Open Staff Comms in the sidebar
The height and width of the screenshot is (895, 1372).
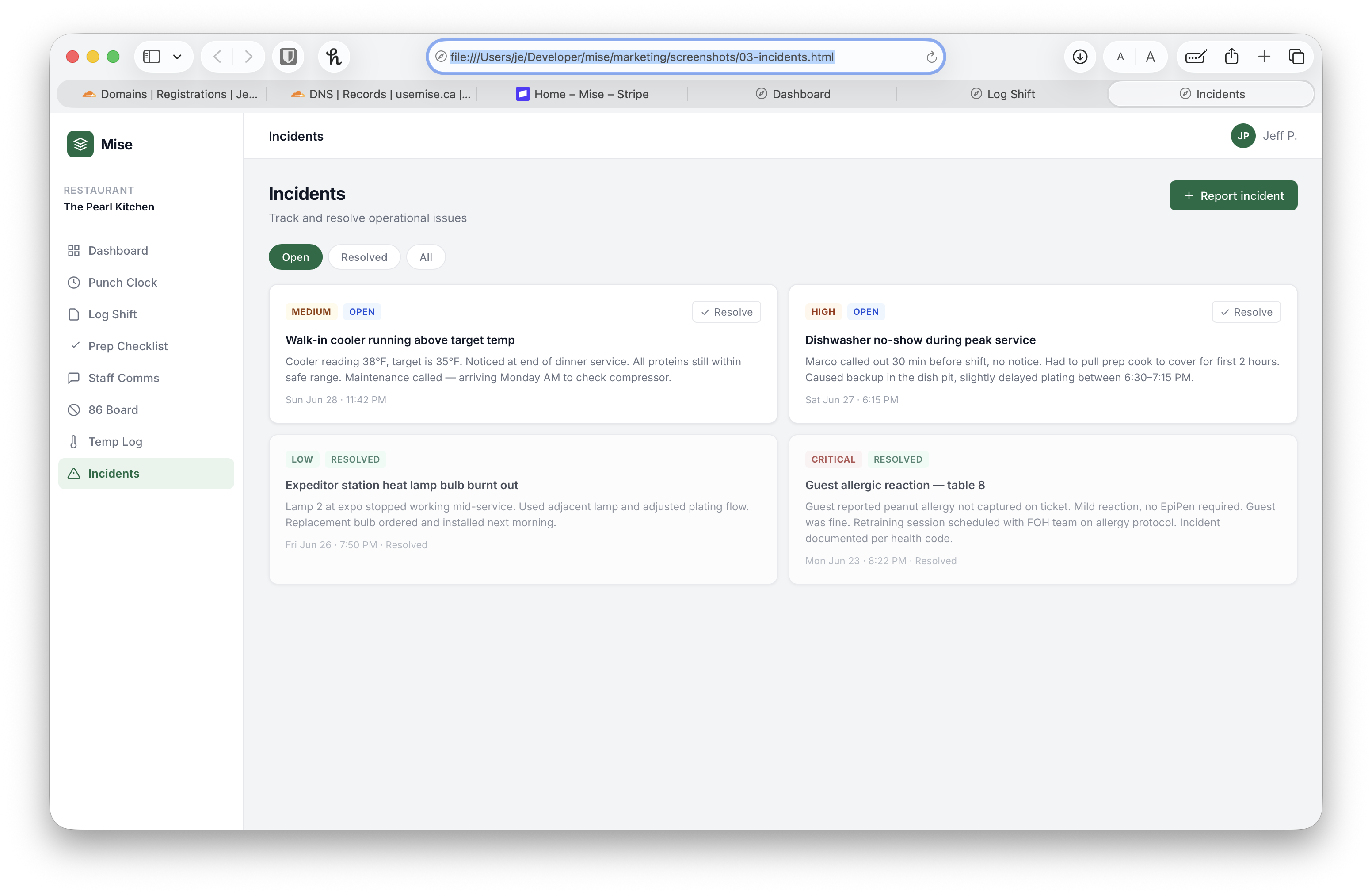click(146, 378)
